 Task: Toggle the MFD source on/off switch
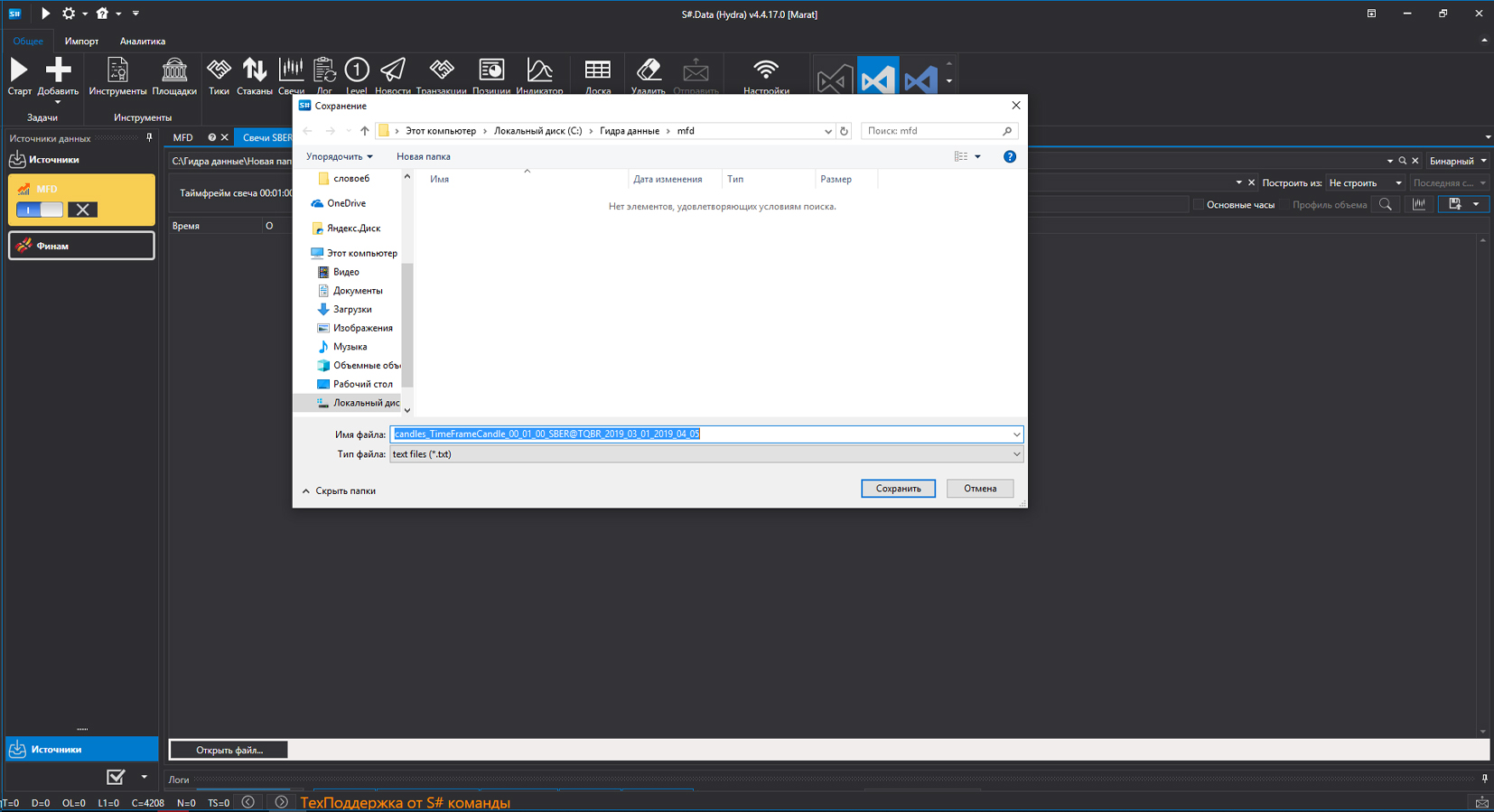click(40, 210)
